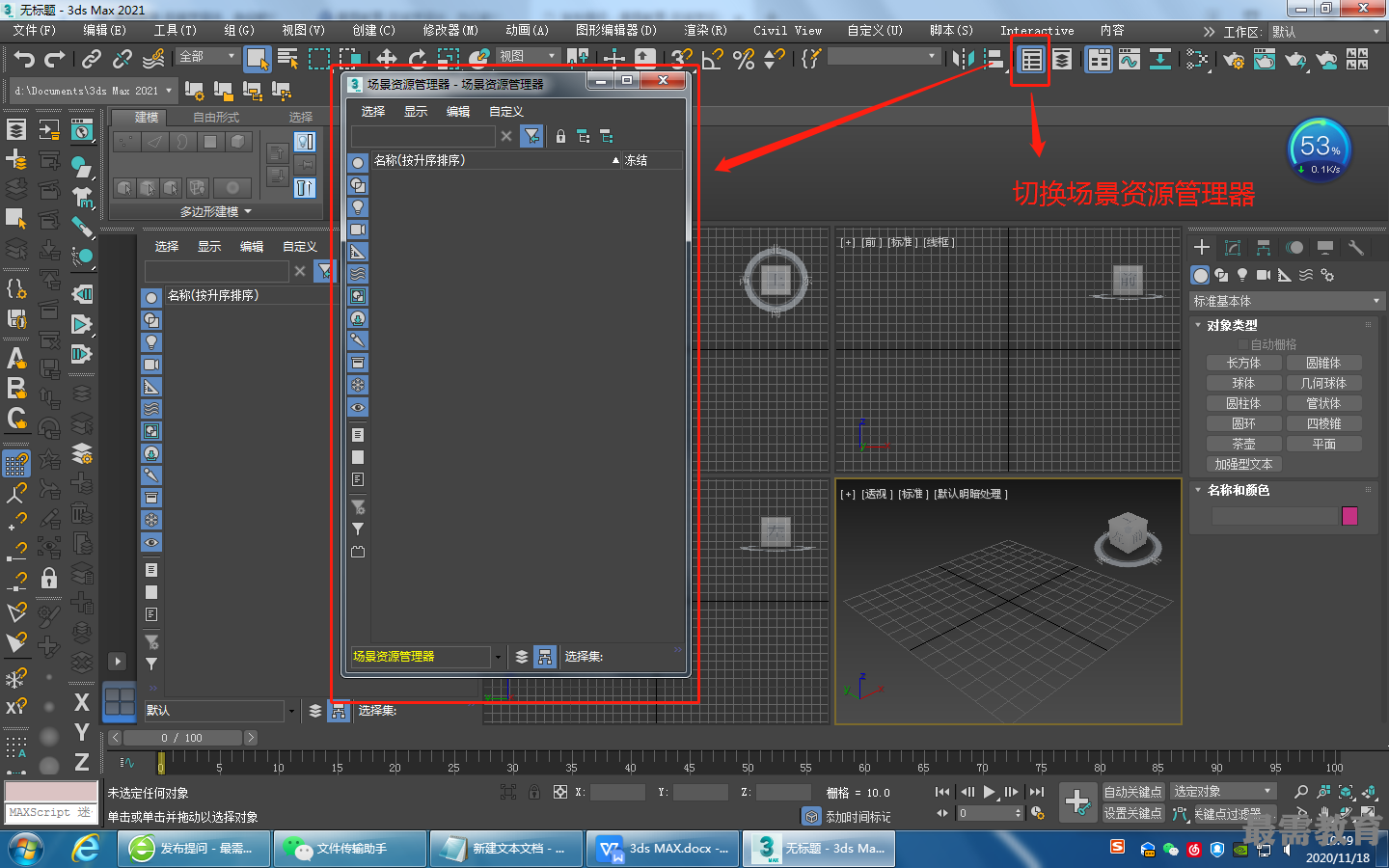This screenshot has width=1389, height=868.
Task: Open Render Setup teapot-with-gear icon
Action: (1234, 60)
